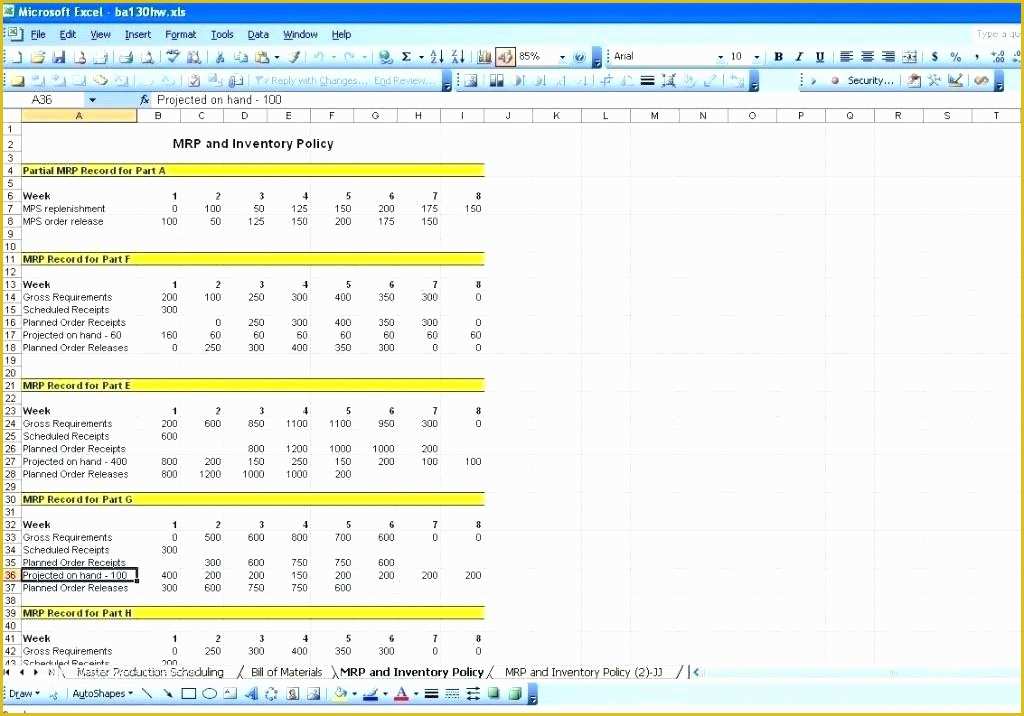Viewport: 1024px width, 716px height.
Task: Switch to Bill of Materials sheet tab
Action: pyautogui.click(x=287, y=672)
